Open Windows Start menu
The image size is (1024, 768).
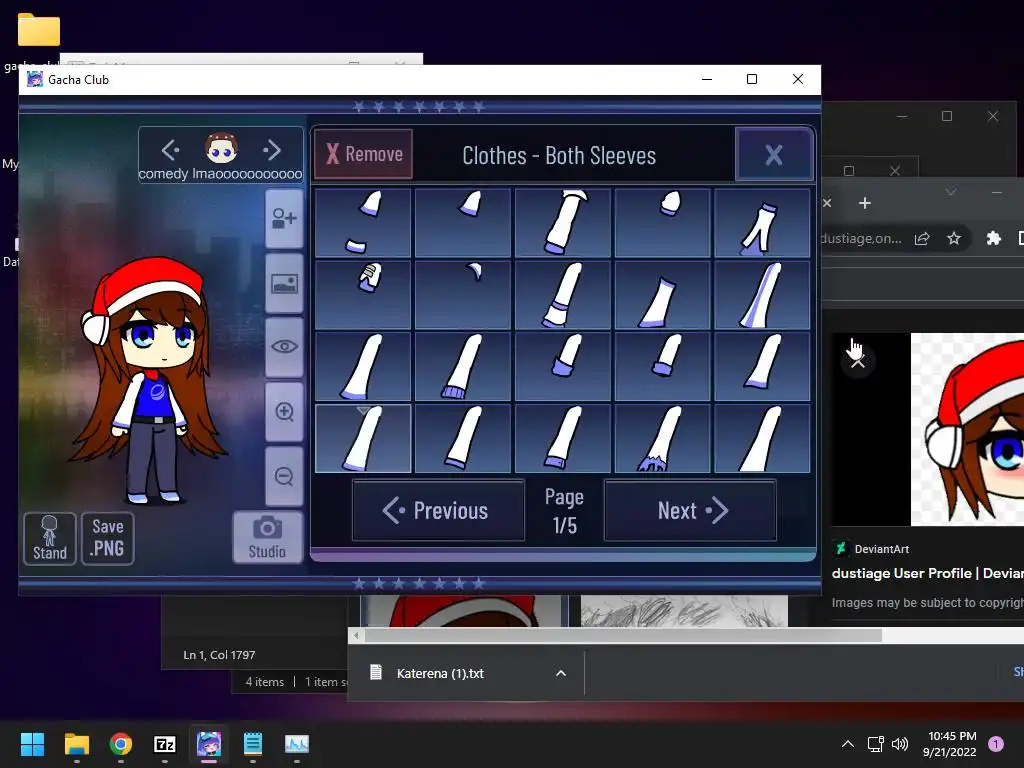click(32, 744)
